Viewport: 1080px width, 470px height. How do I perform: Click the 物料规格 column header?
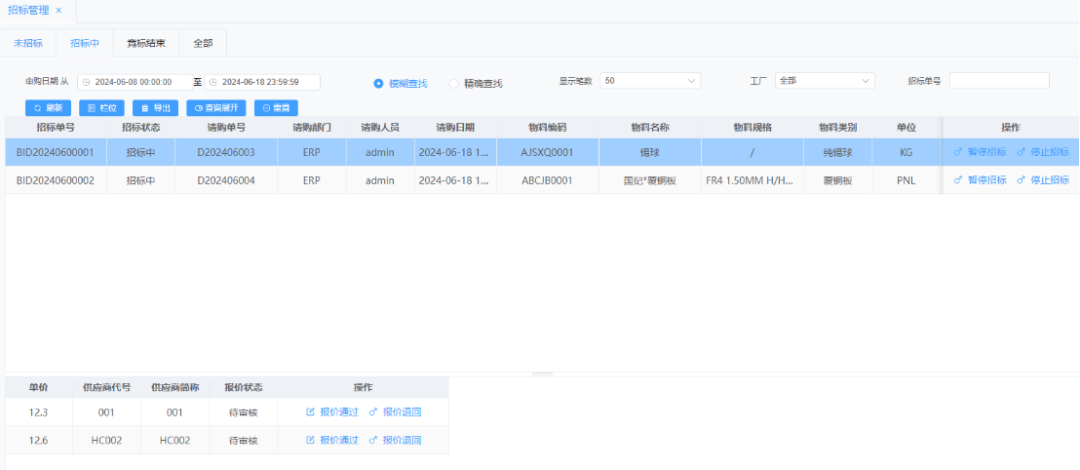[752, 127]
